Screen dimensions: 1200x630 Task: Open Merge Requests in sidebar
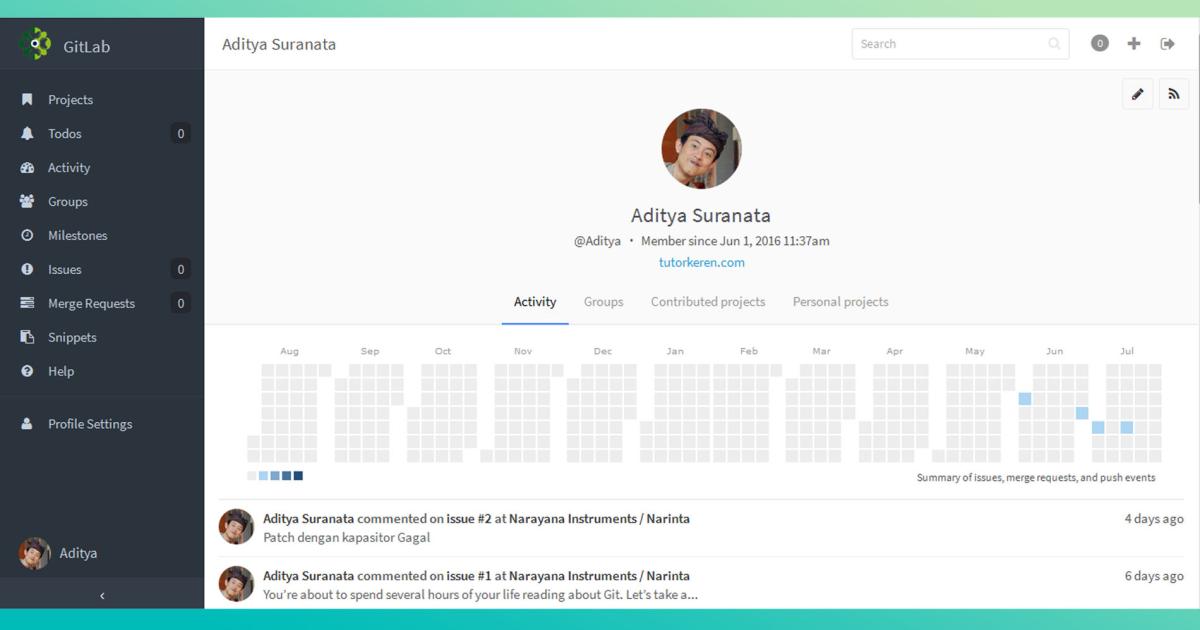pos(91,304)
